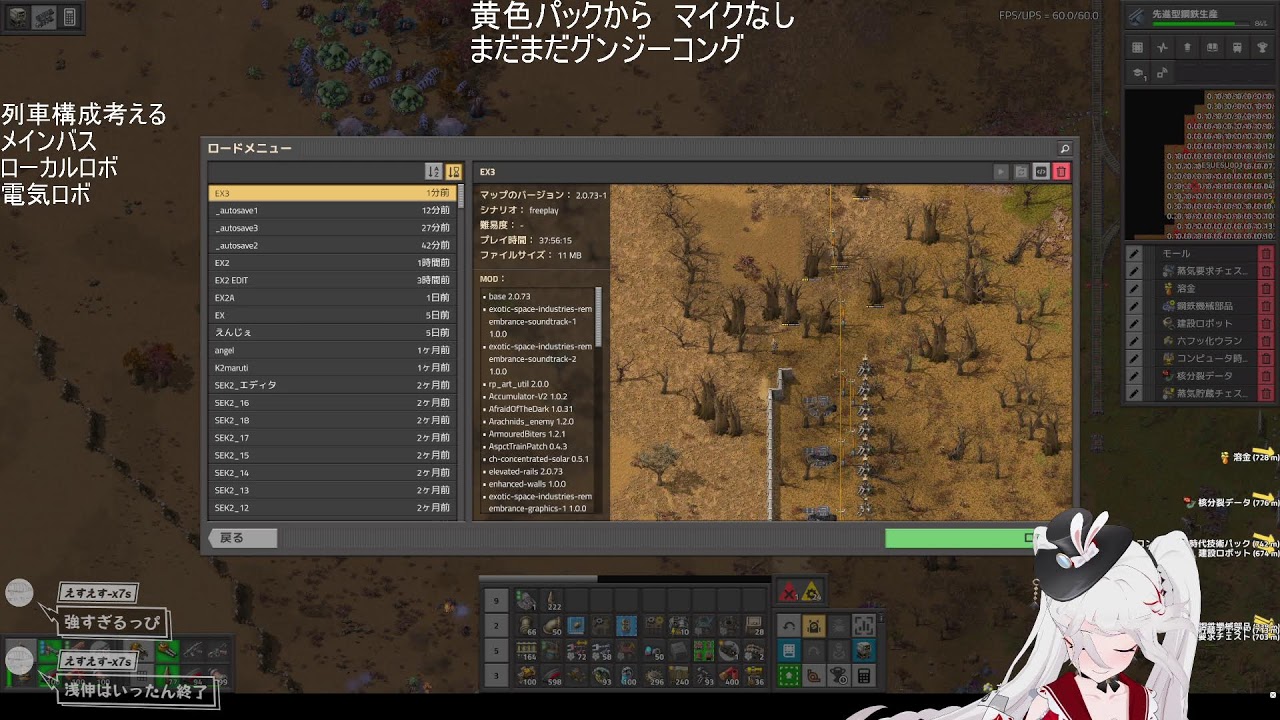
Task: Select the EX2 EDIT save file
Action: 333,281
